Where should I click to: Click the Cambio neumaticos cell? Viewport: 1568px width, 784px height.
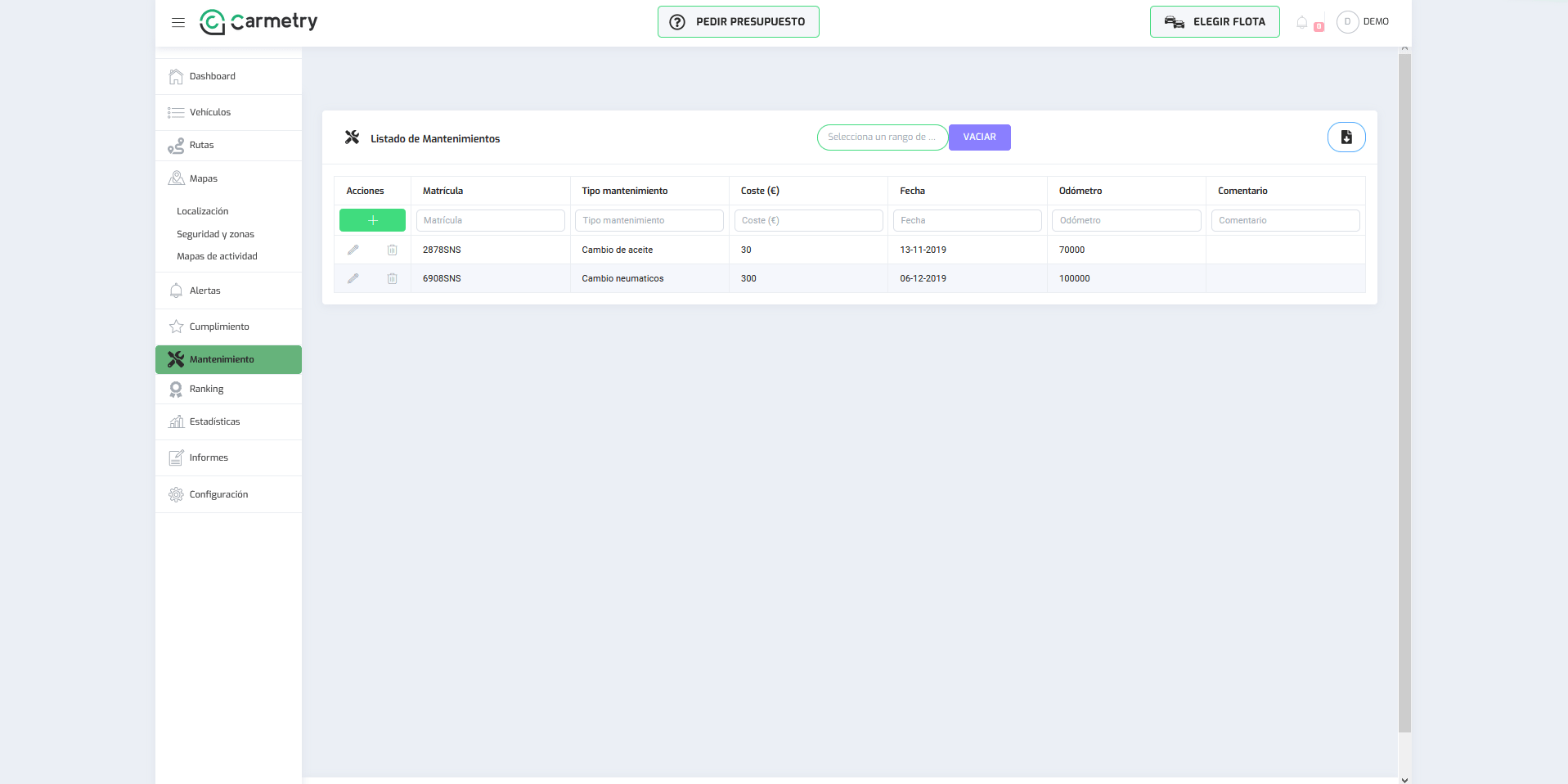click(649, 278)
